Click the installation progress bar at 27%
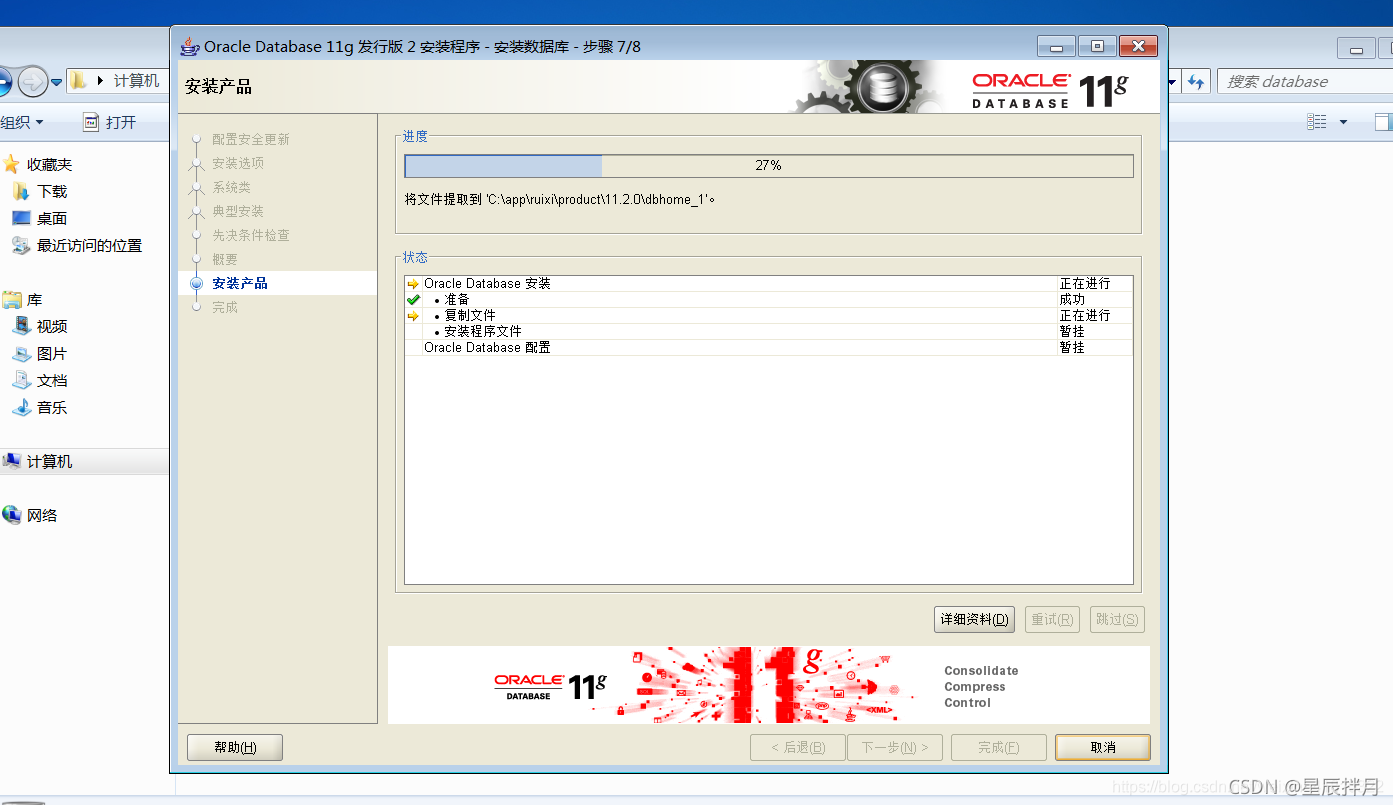The image size is (1393, 805). point(768,166)
